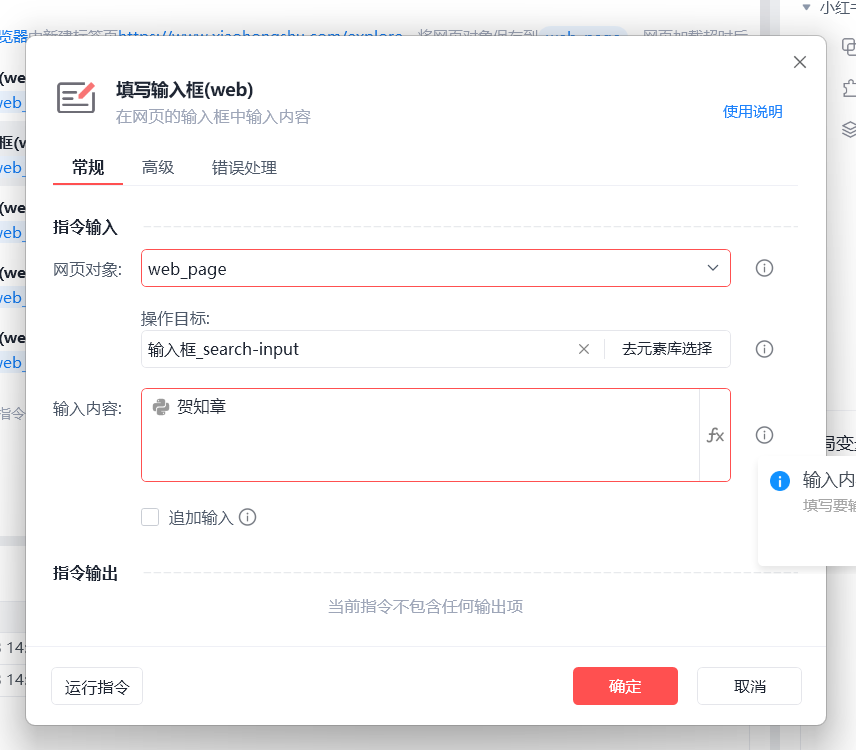Show info icon next to 追加输入

pos(247,517)
